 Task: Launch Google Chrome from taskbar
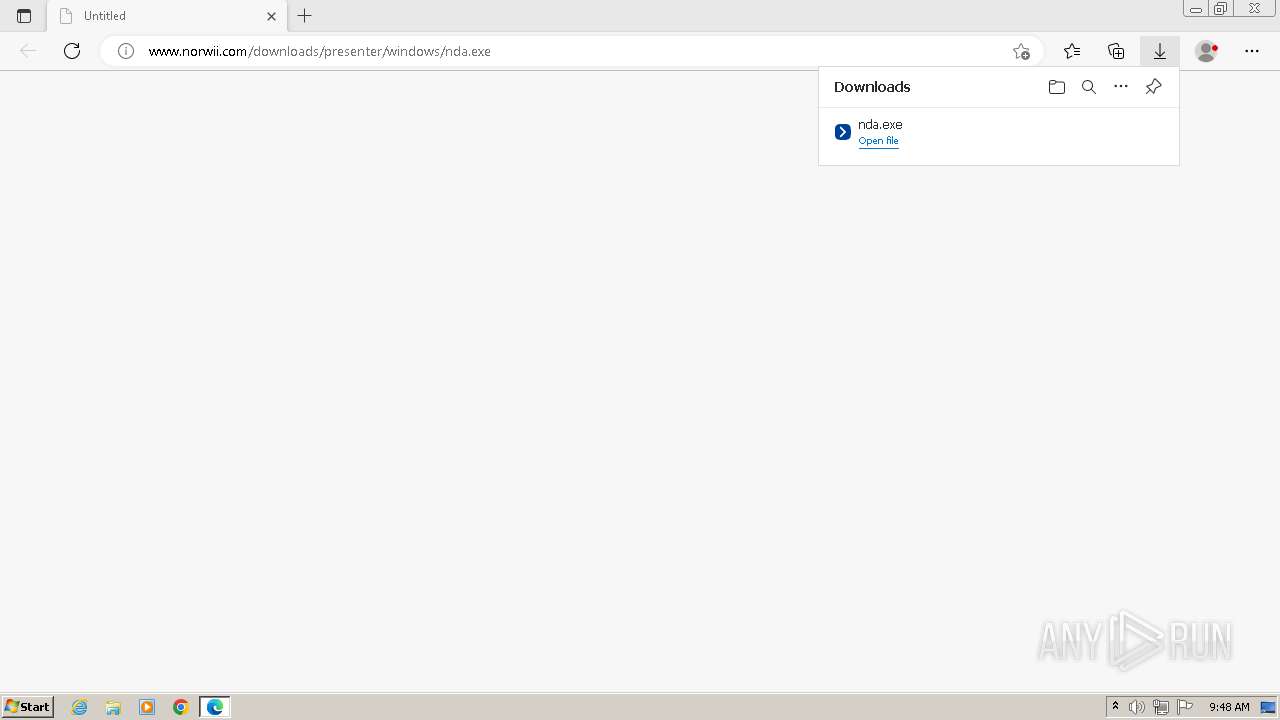click(181, 707)
